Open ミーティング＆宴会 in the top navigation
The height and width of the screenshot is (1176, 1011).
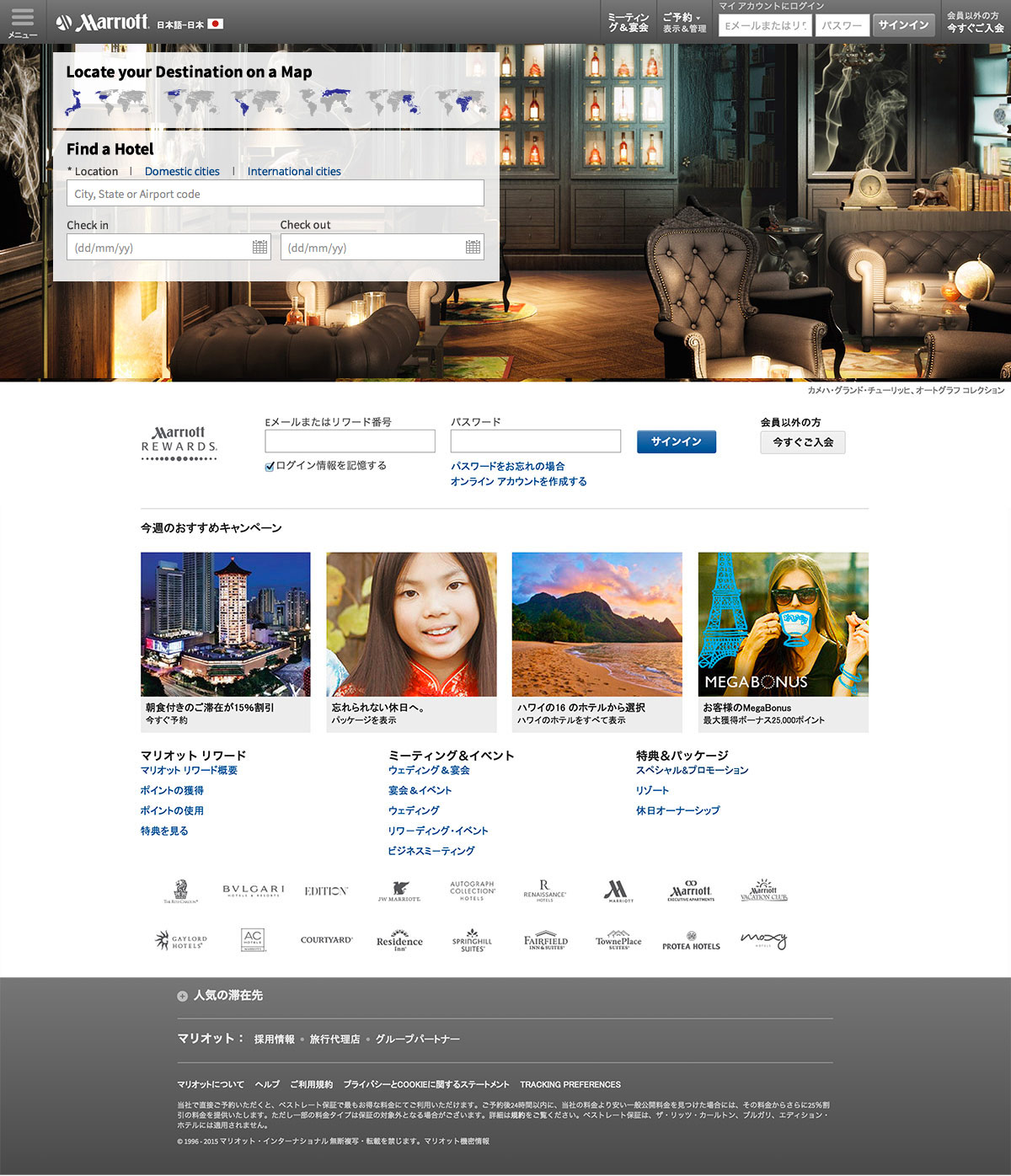point(628,22)
